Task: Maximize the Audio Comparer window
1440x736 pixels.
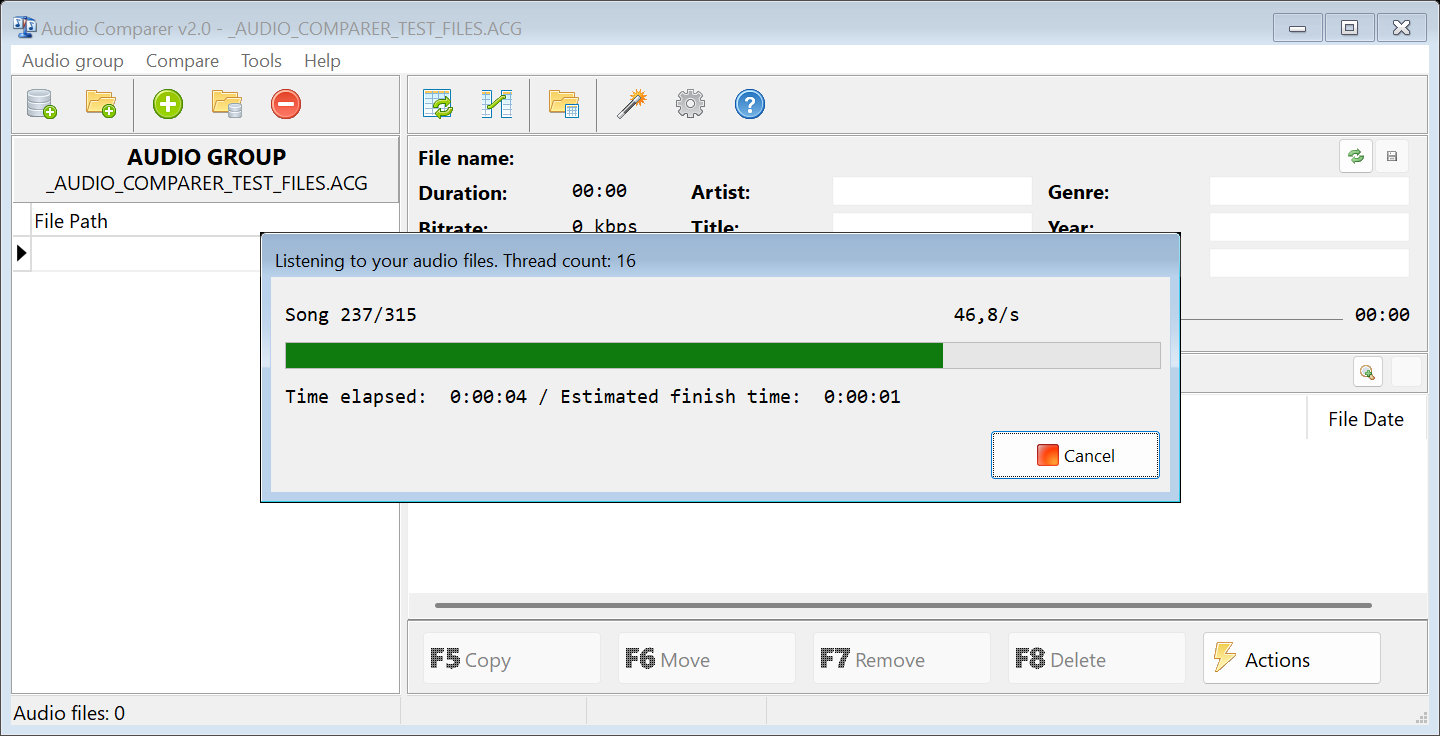Action: (1349, 28)
